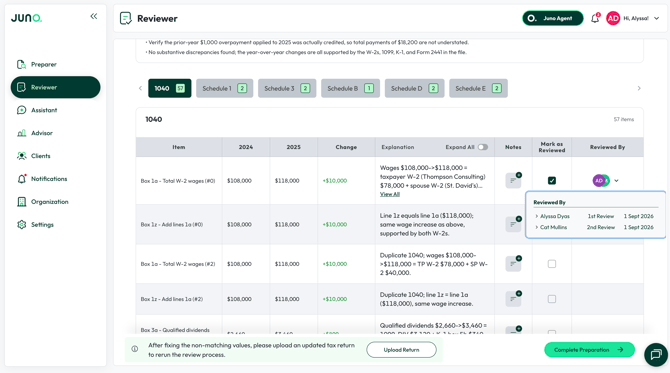670x373 pixels.
Task: Open the Advisor page
Action: (x=41, y=133)
